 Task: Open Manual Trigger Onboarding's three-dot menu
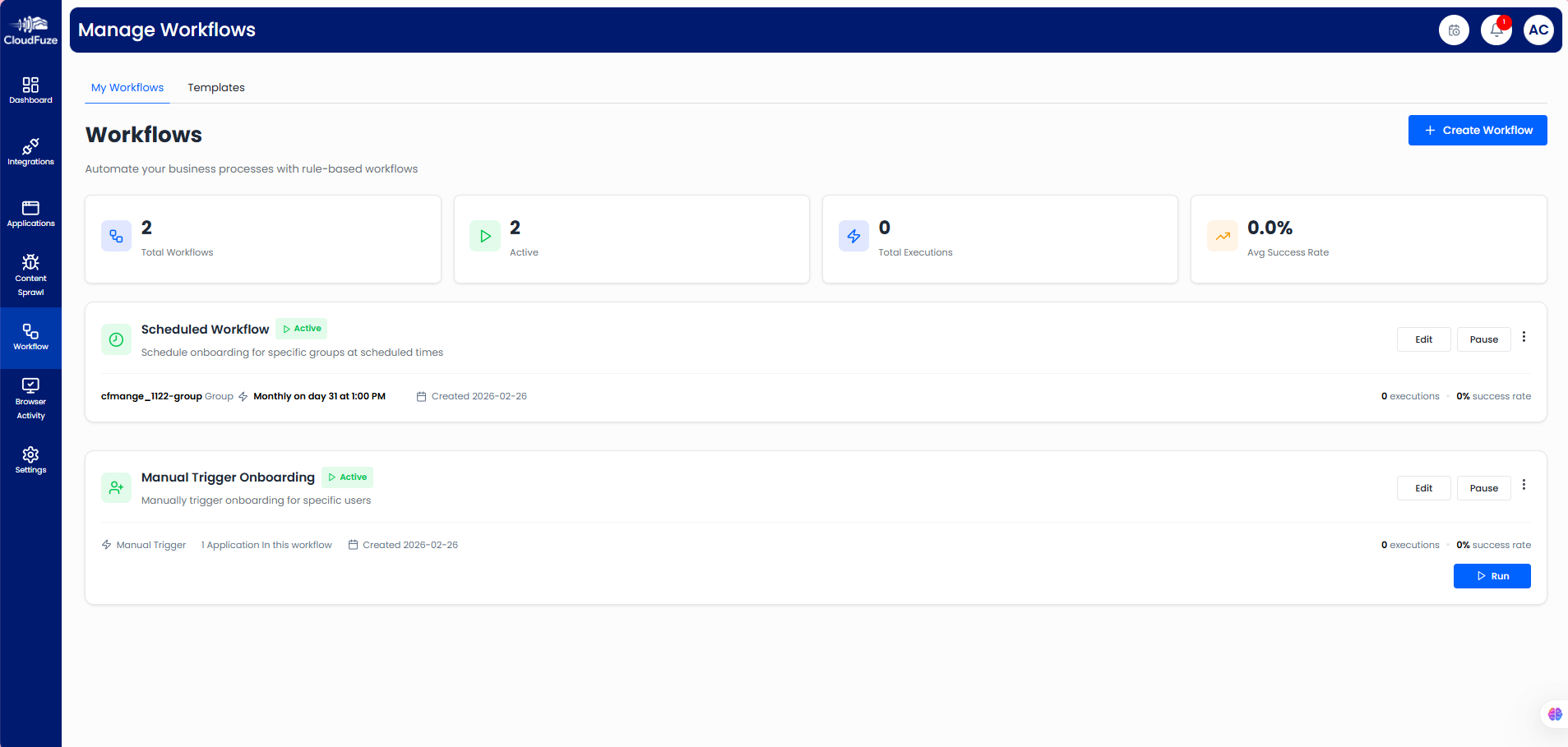pyautogui.click(x=1525, y=485)
